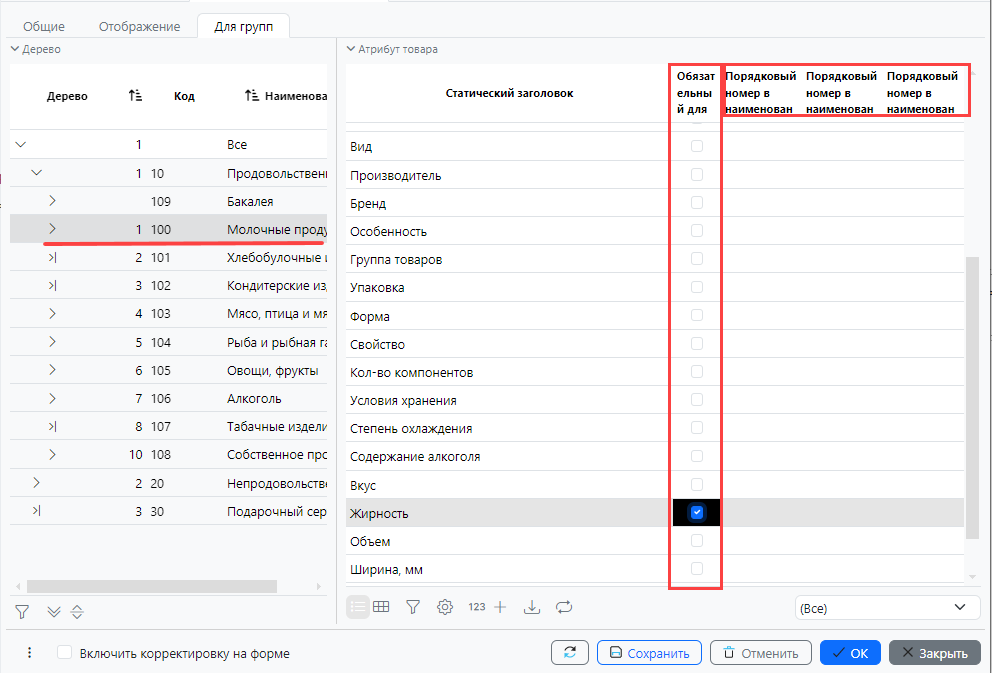Open the (Все) dropdown list
992x673 pixels.
click(x=887, y=607)
